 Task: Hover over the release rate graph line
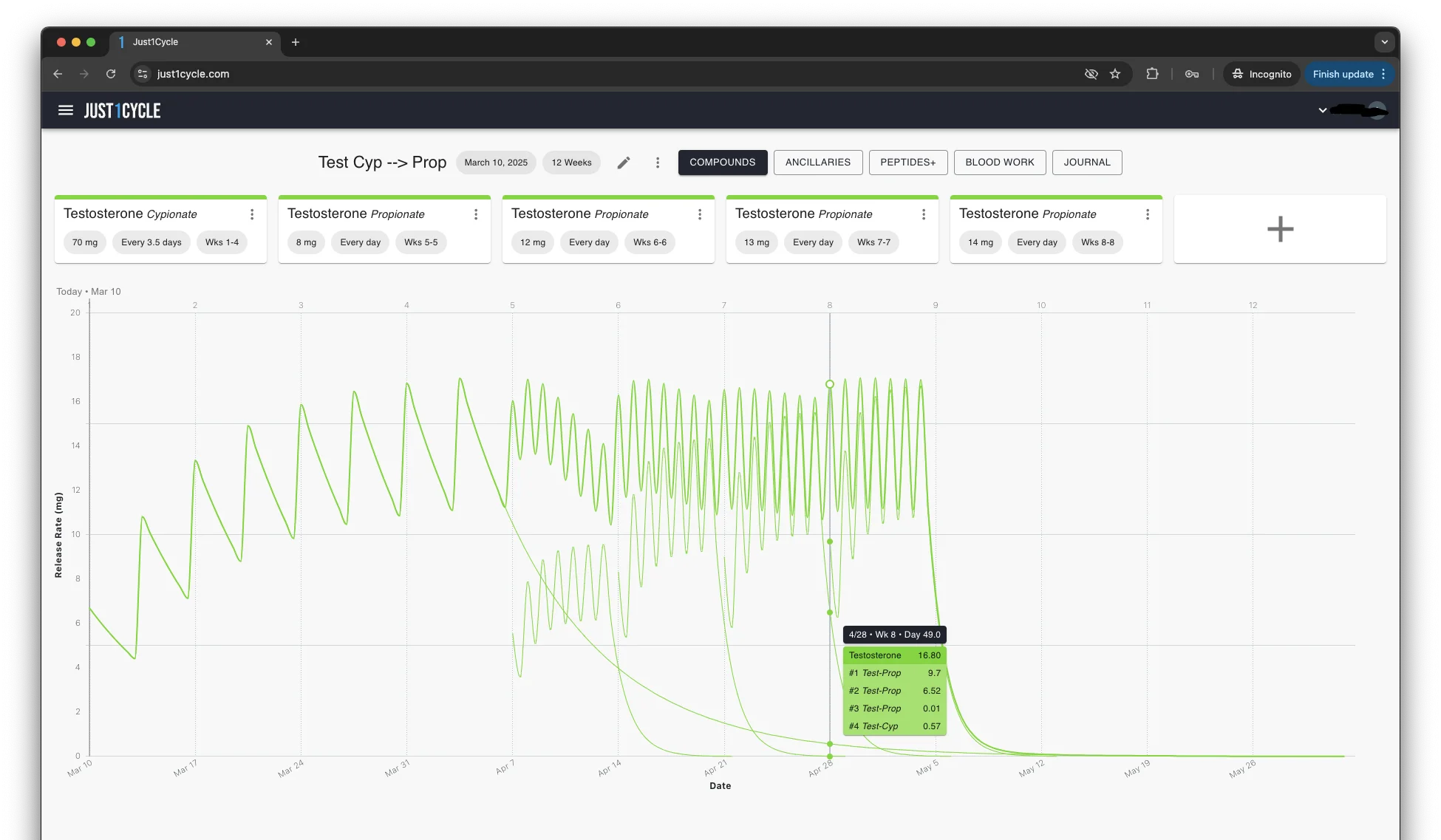(829, 385)
